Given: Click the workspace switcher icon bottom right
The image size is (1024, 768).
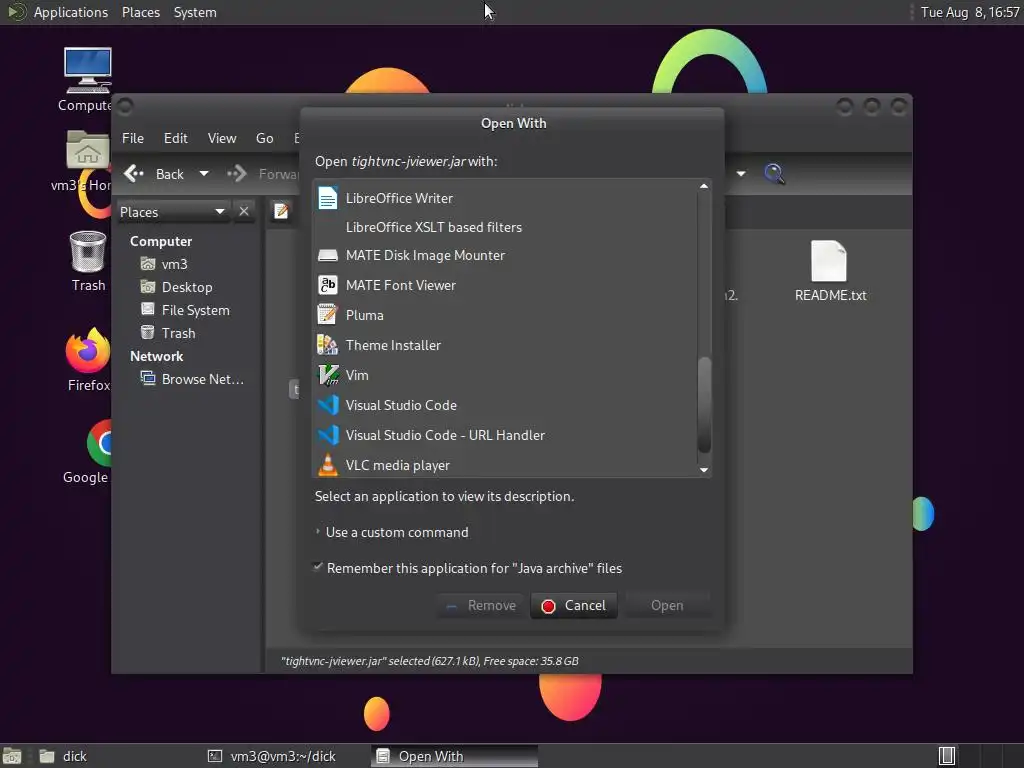Looking at the screenshot, I should [x=947, y=756].
